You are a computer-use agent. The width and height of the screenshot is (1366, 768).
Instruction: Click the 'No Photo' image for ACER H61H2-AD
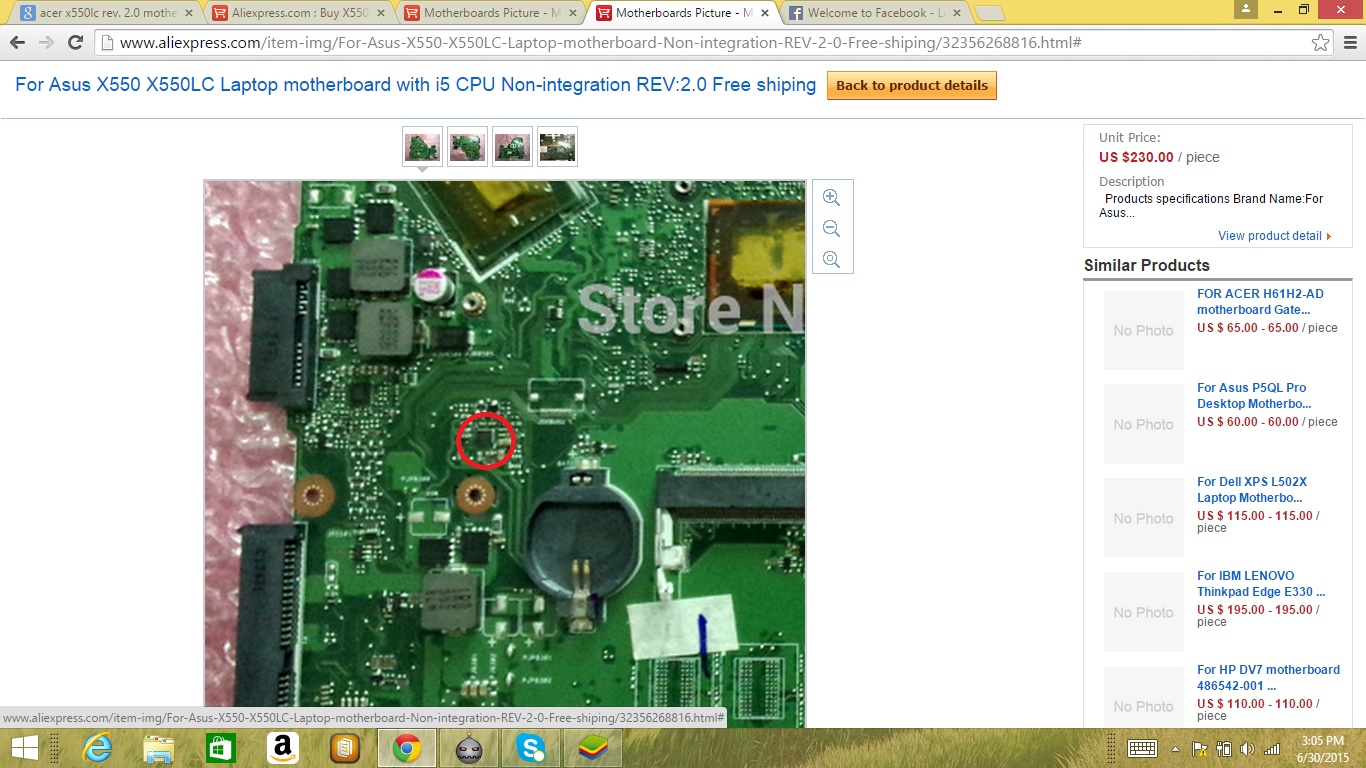[x=1143, y=330]
